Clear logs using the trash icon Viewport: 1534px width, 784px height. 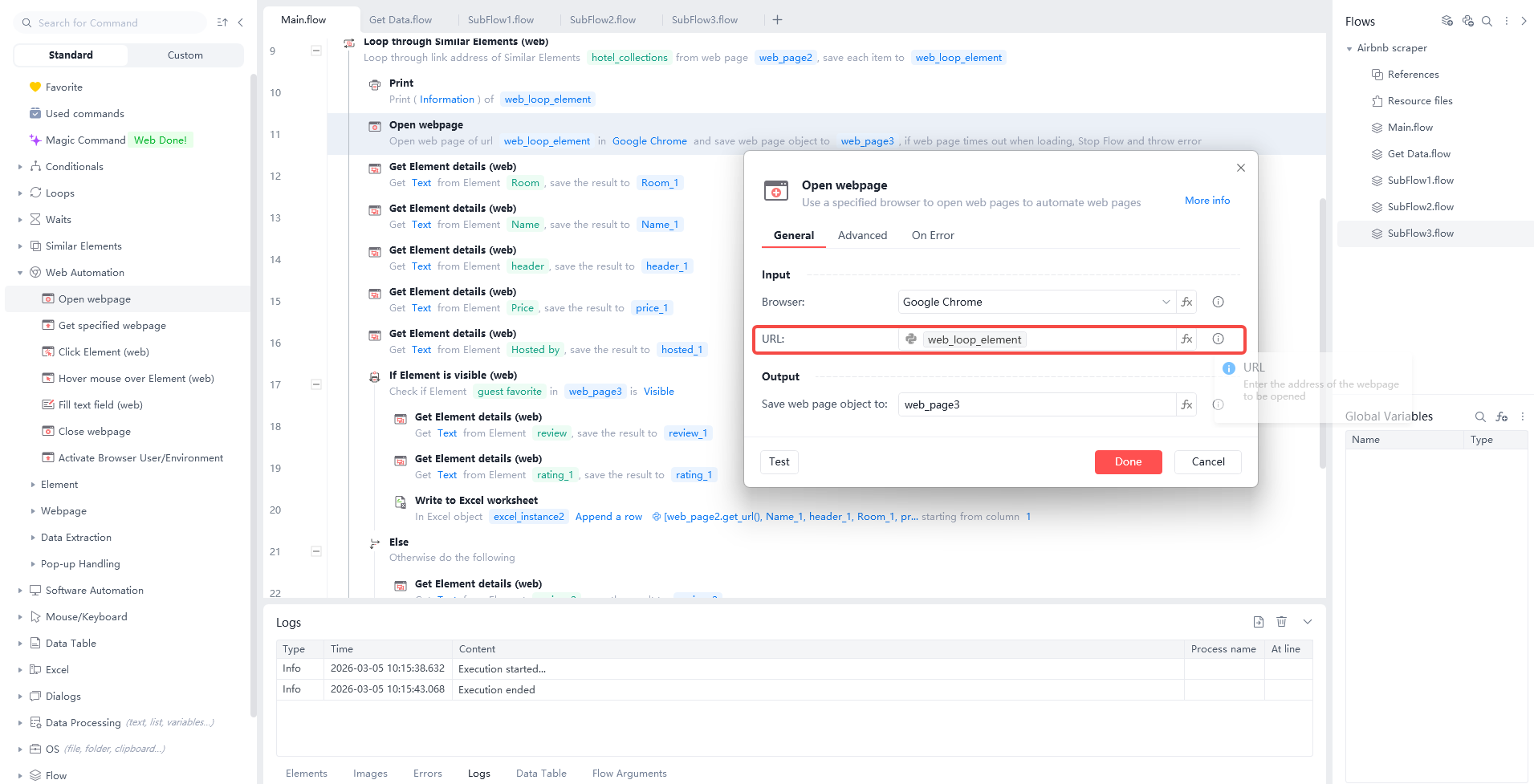pos(1281,621)
